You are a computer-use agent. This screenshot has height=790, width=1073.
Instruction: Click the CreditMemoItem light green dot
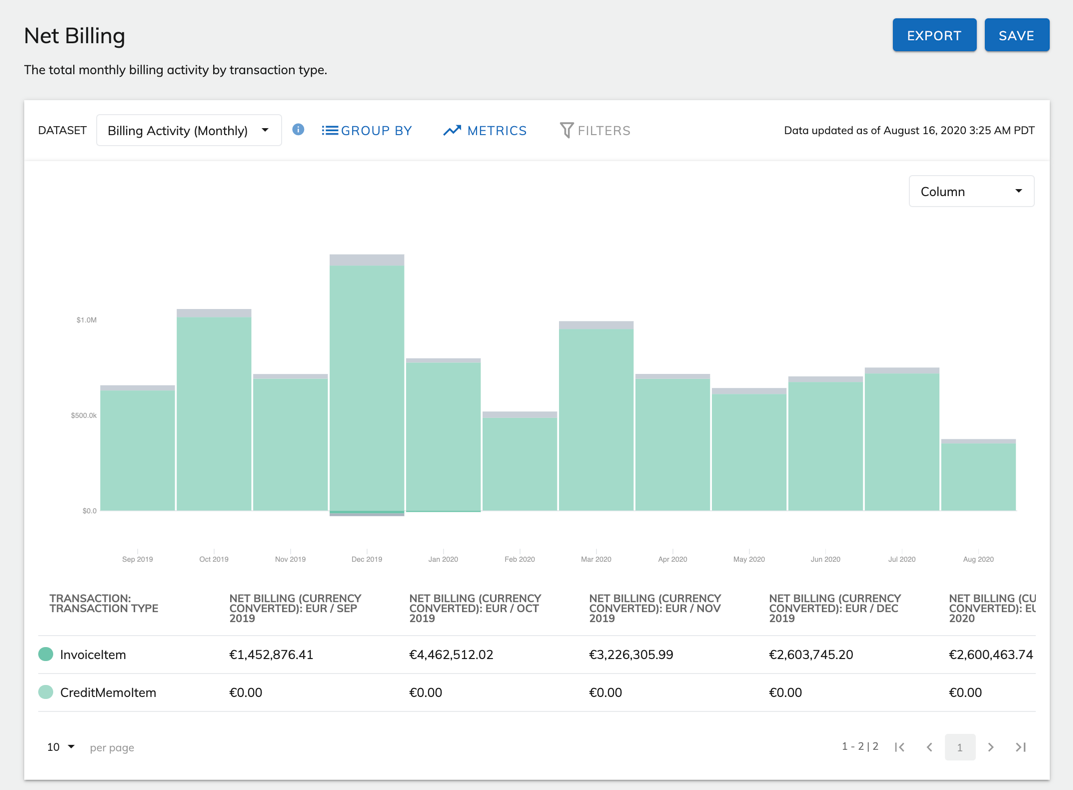pos(46,692)
